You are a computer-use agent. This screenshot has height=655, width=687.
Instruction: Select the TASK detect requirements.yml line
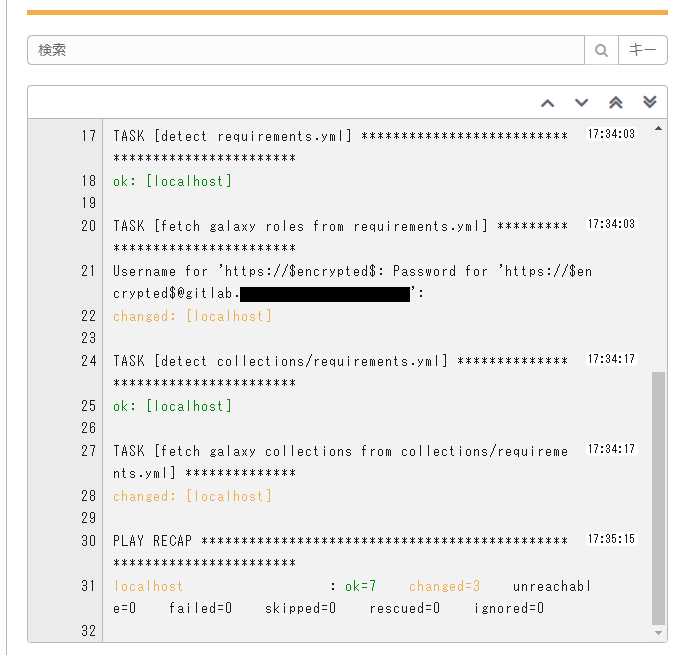340,147
